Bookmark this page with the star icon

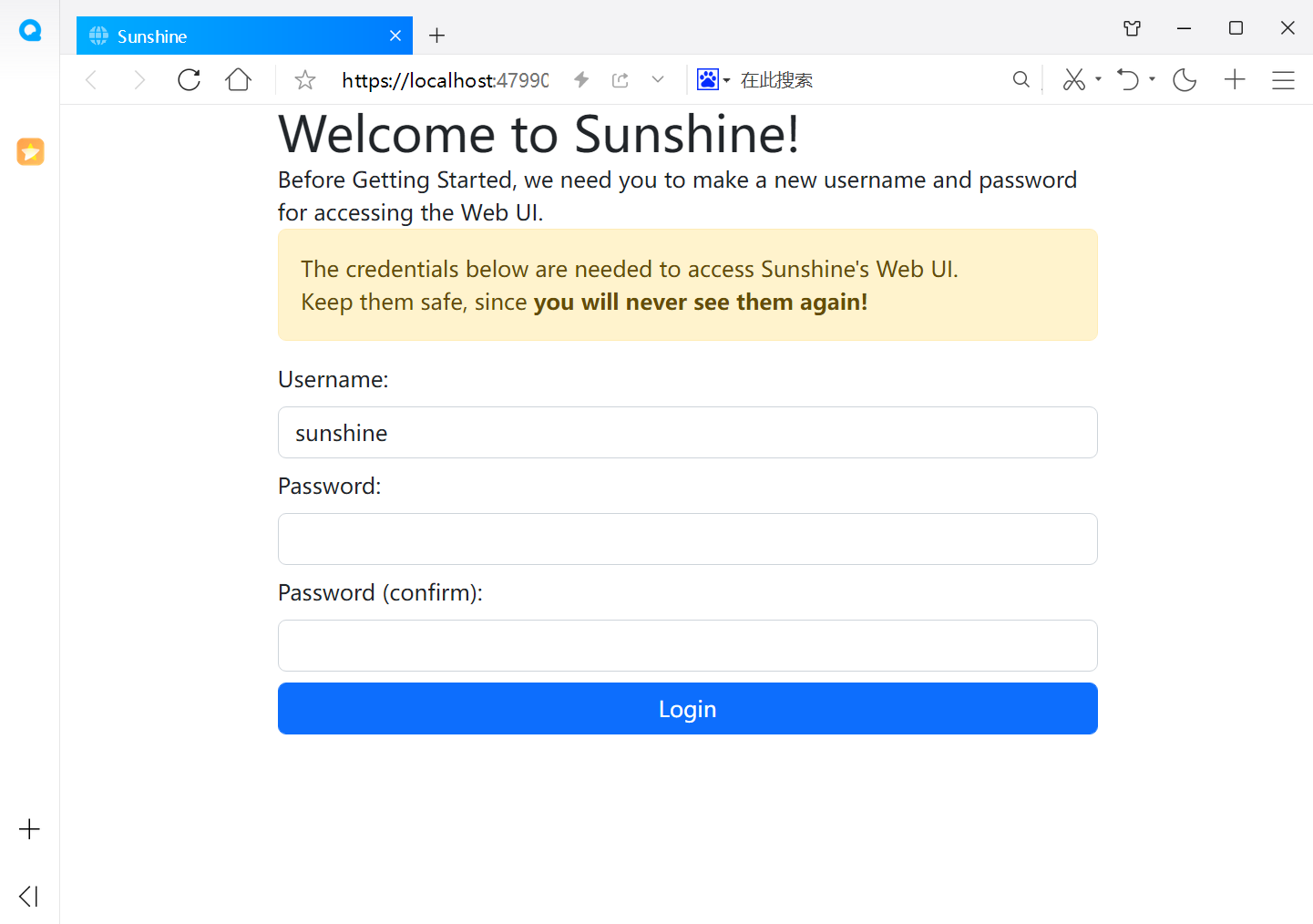(x=305, y=80)
